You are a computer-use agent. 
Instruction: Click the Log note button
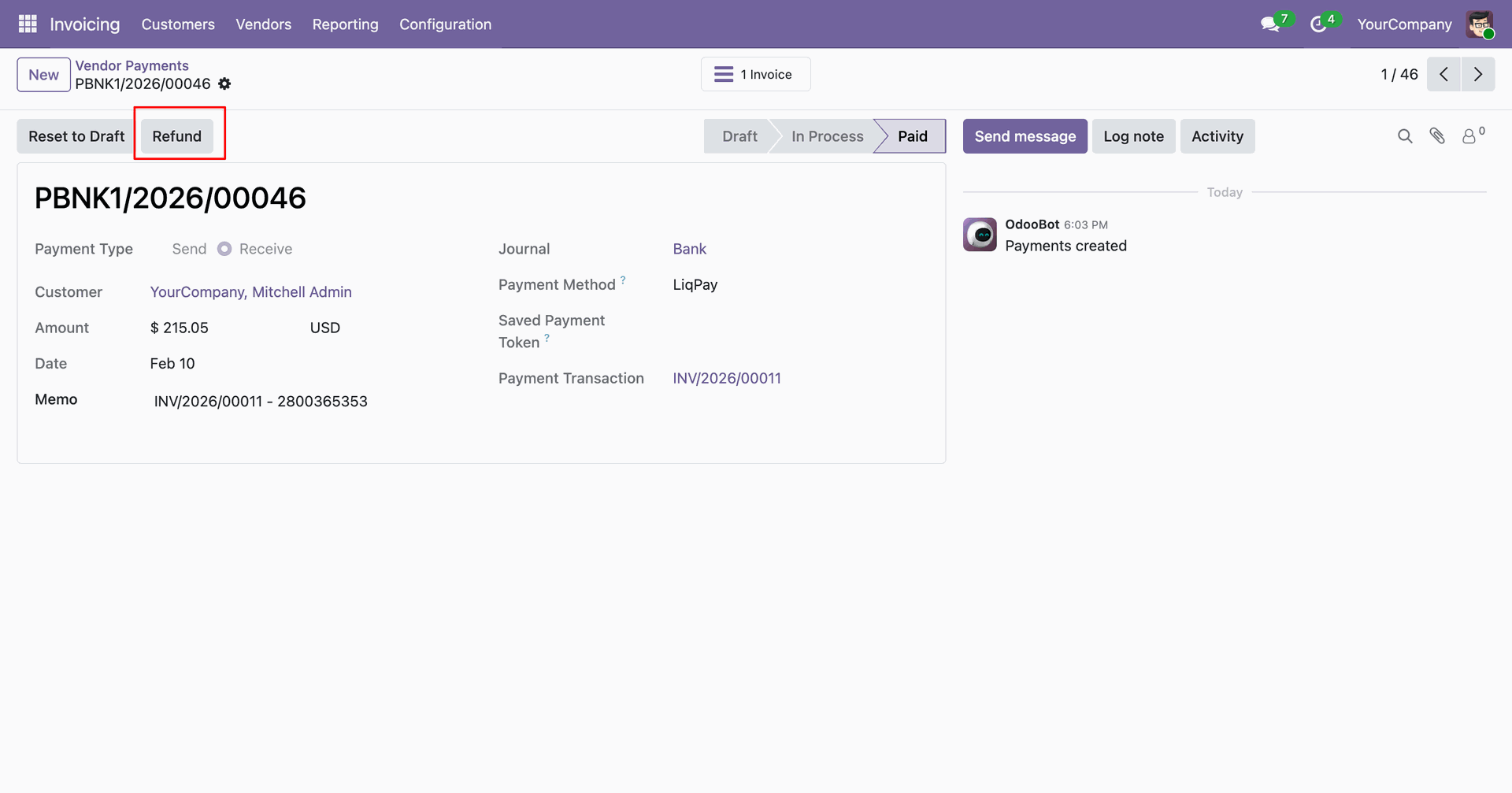tap(1134, 136)
